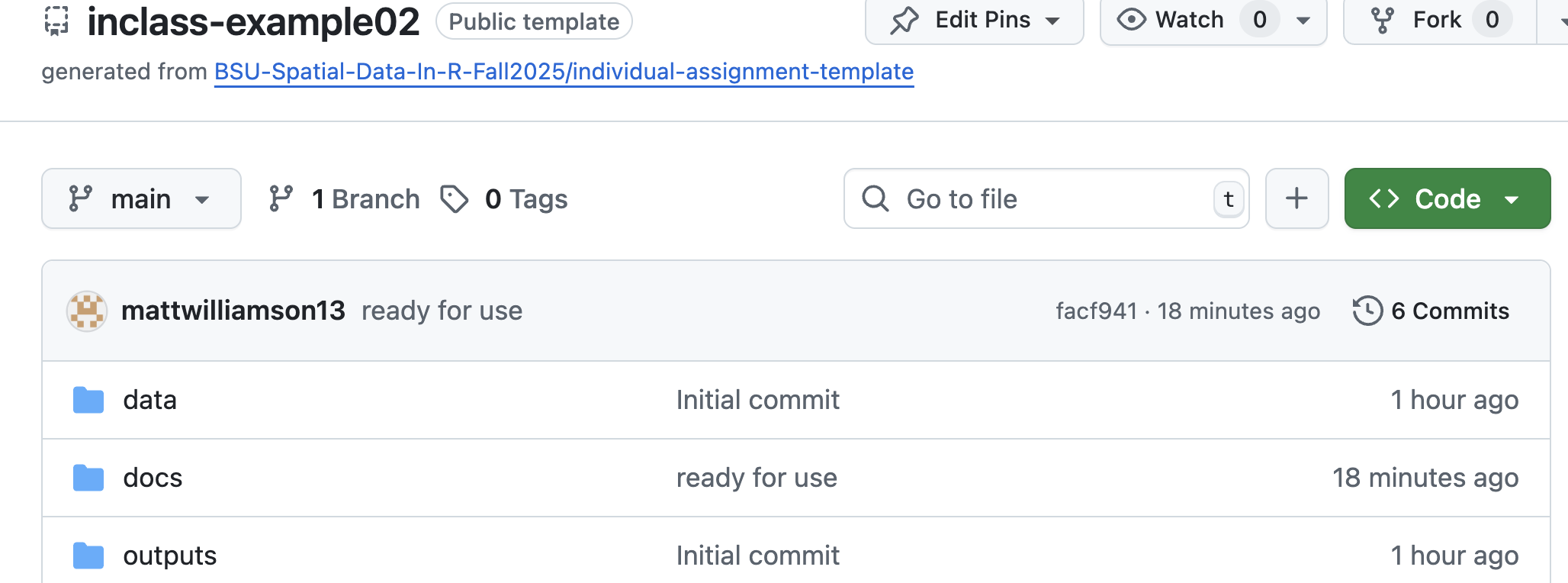Viewport: 1568px width, 583px height.
Task: Expand the green Code dropdown
Action: click(1447, 198)
